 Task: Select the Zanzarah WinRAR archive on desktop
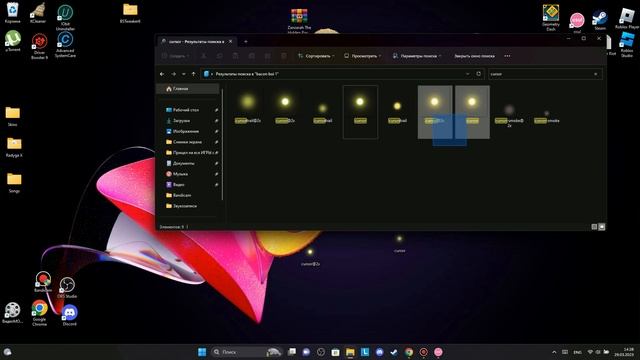coord(299,20)
